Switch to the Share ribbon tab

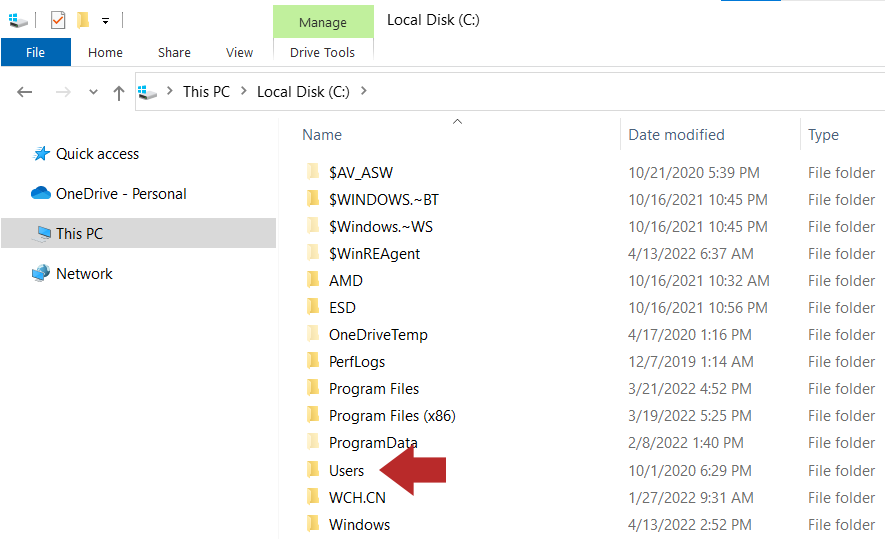[174, 52]
